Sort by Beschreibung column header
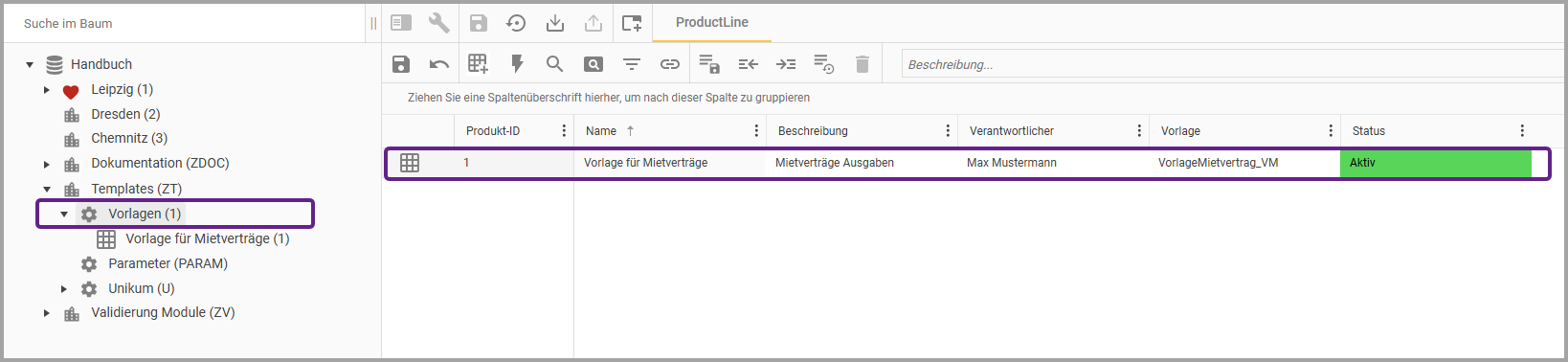Screen dimensions: 1568x362 click(x=813, y=131)
